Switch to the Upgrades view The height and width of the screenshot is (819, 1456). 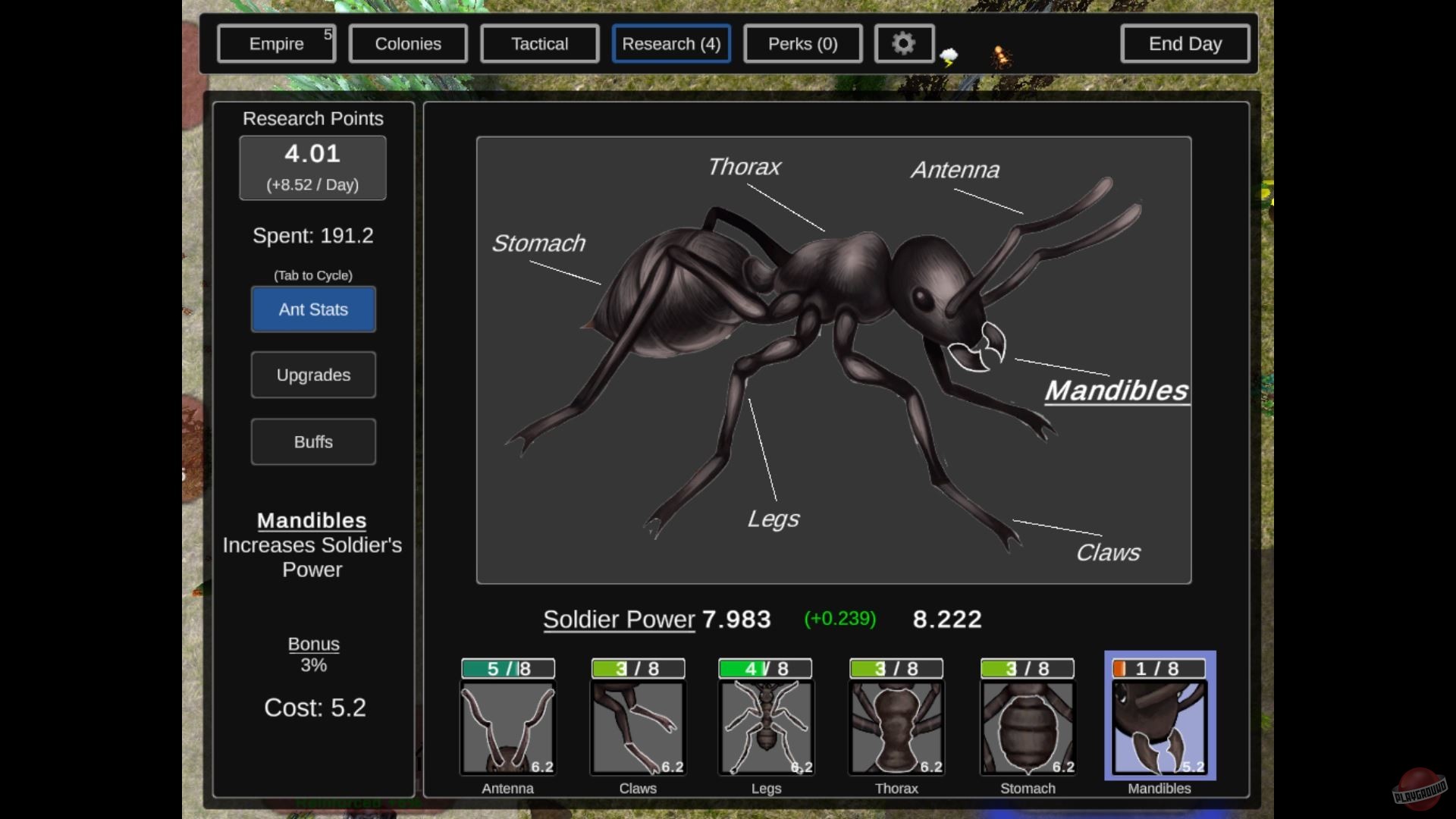tap(313, 375)
